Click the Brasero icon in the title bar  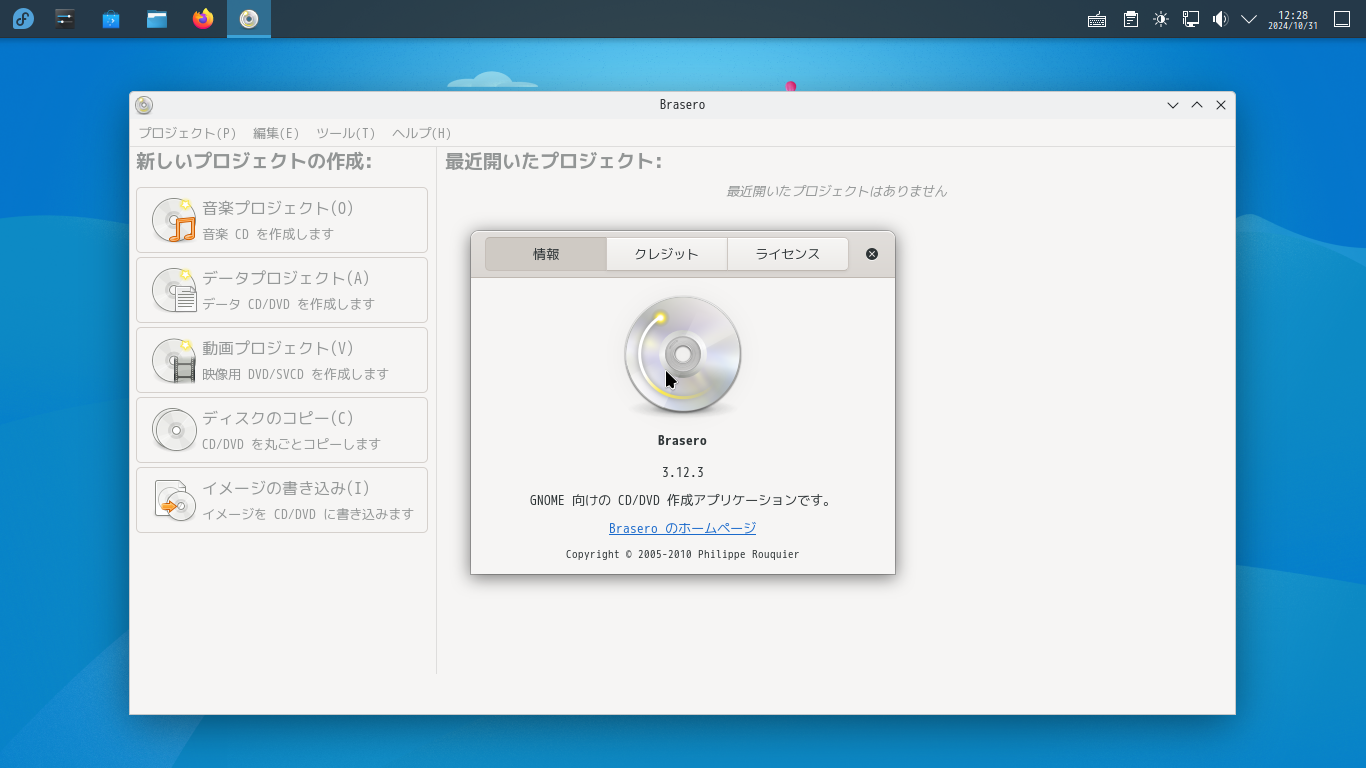click(144, 105)
